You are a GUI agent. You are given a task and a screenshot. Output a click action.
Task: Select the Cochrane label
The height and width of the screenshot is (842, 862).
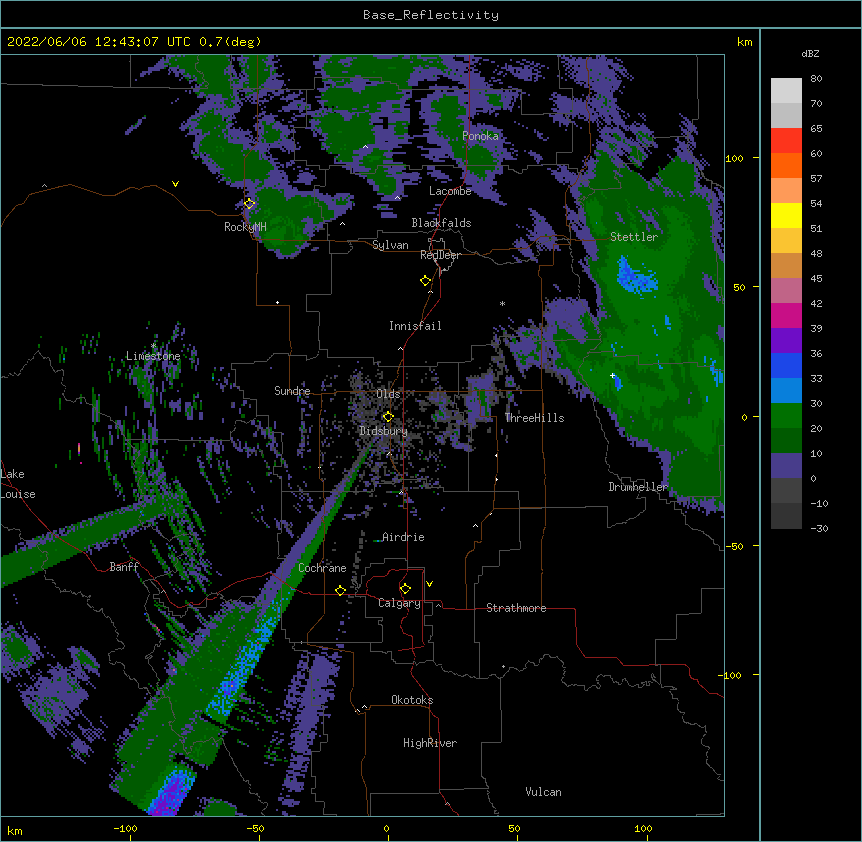tap(322, 568)
